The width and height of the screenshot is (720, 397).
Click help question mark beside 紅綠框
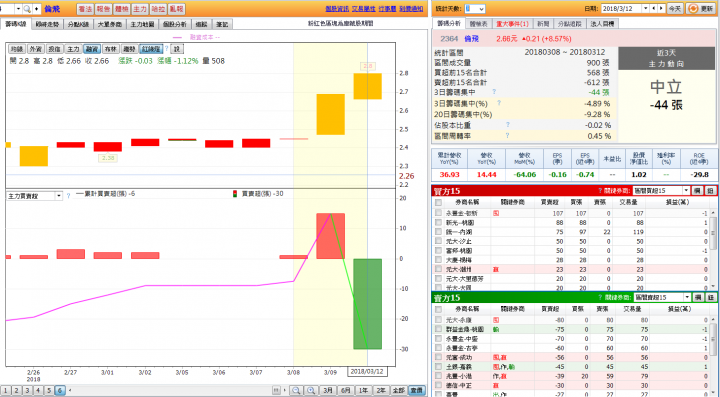[x=166, y=48]
